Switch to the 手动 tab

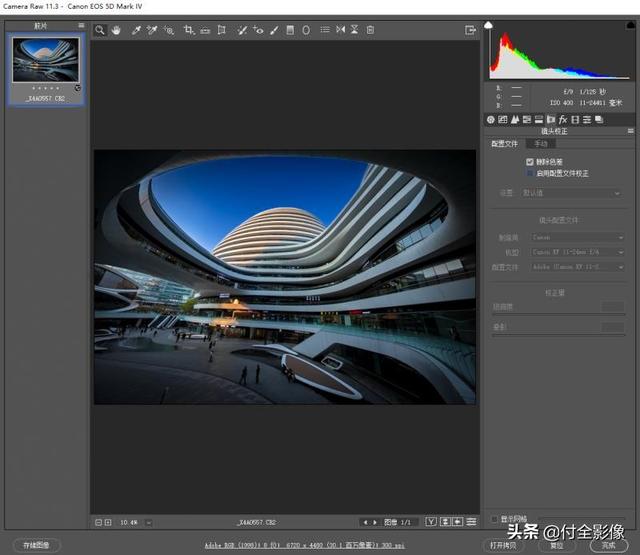[541, 144]
